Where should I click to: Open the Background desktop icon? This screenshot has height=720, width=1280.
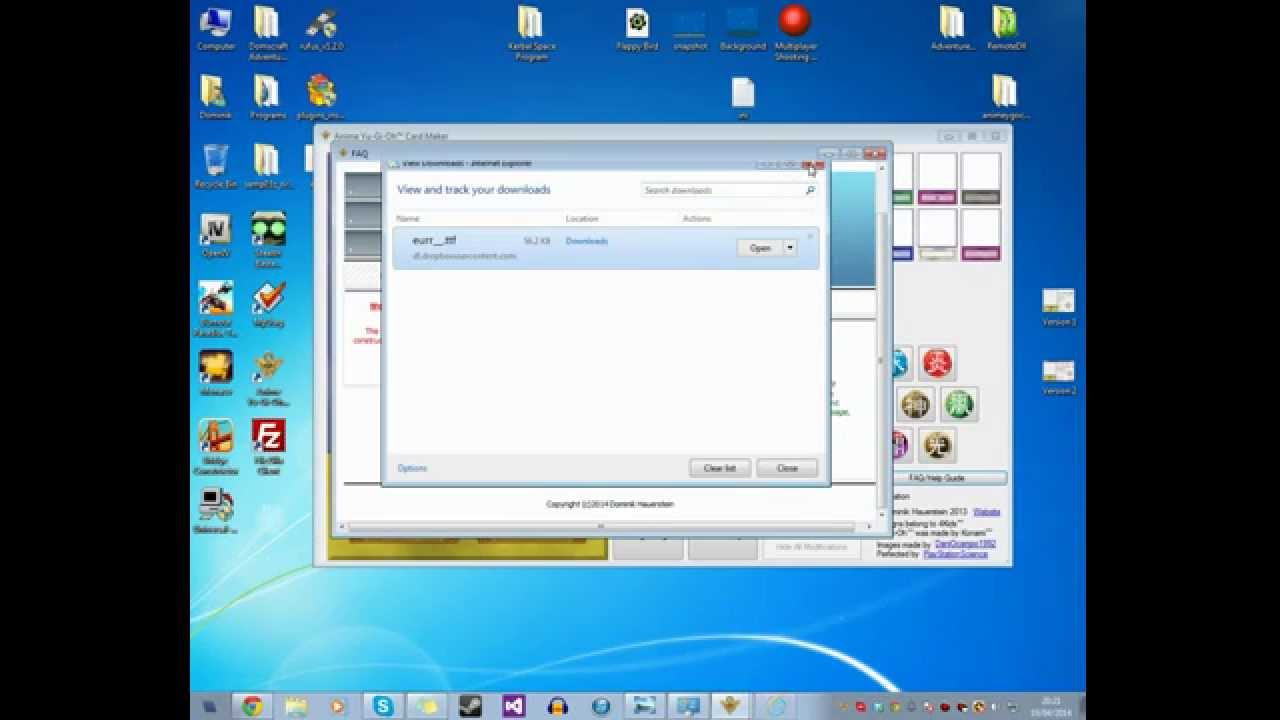(742, 29)
